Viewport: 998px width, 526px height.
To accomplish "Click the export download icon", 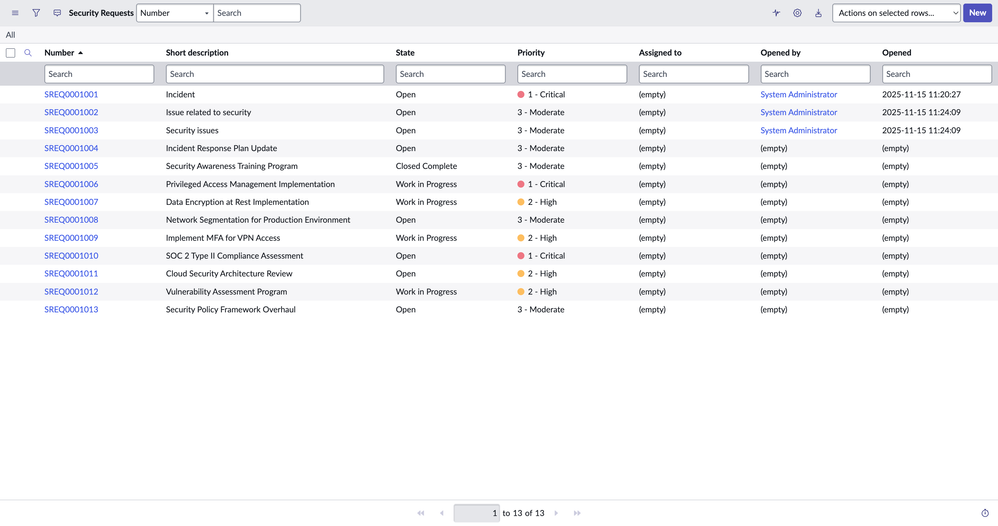I will [818, 13].
